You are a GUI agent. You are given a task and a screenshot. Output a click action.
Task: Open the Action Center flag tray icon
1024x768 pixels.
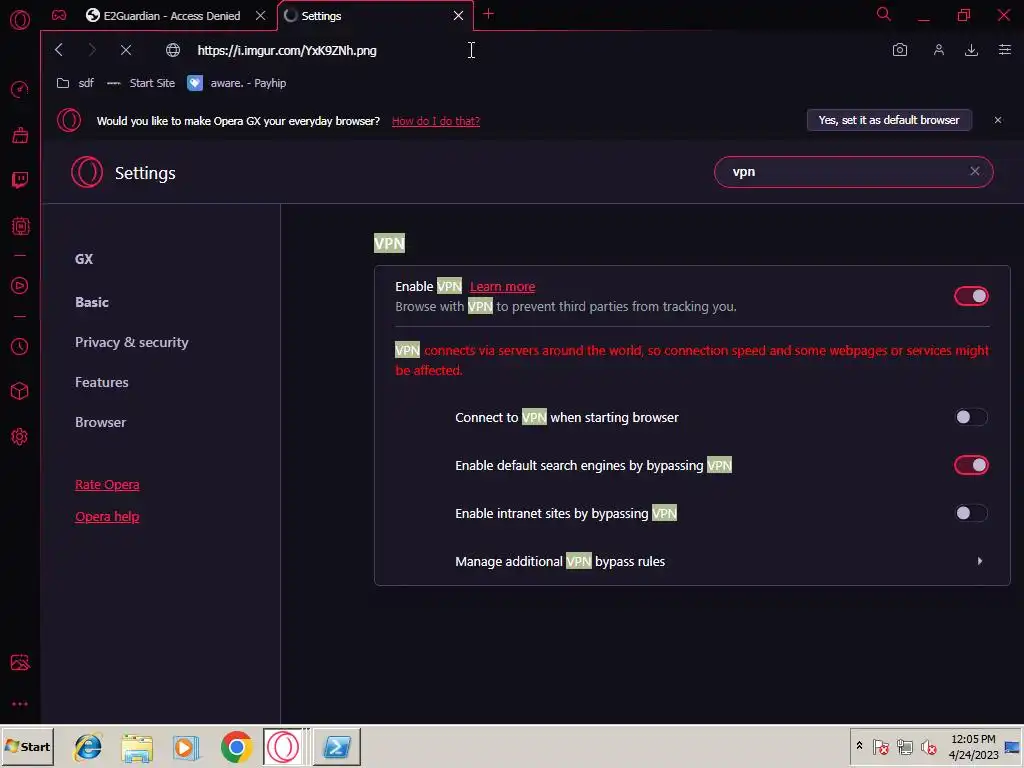880,746
